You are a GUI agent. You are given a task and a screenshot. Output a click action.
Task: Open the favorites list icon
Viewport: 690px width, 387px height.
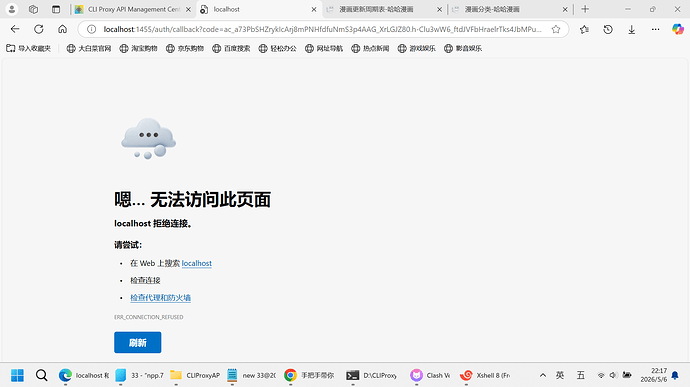click(x=584, y=29)
